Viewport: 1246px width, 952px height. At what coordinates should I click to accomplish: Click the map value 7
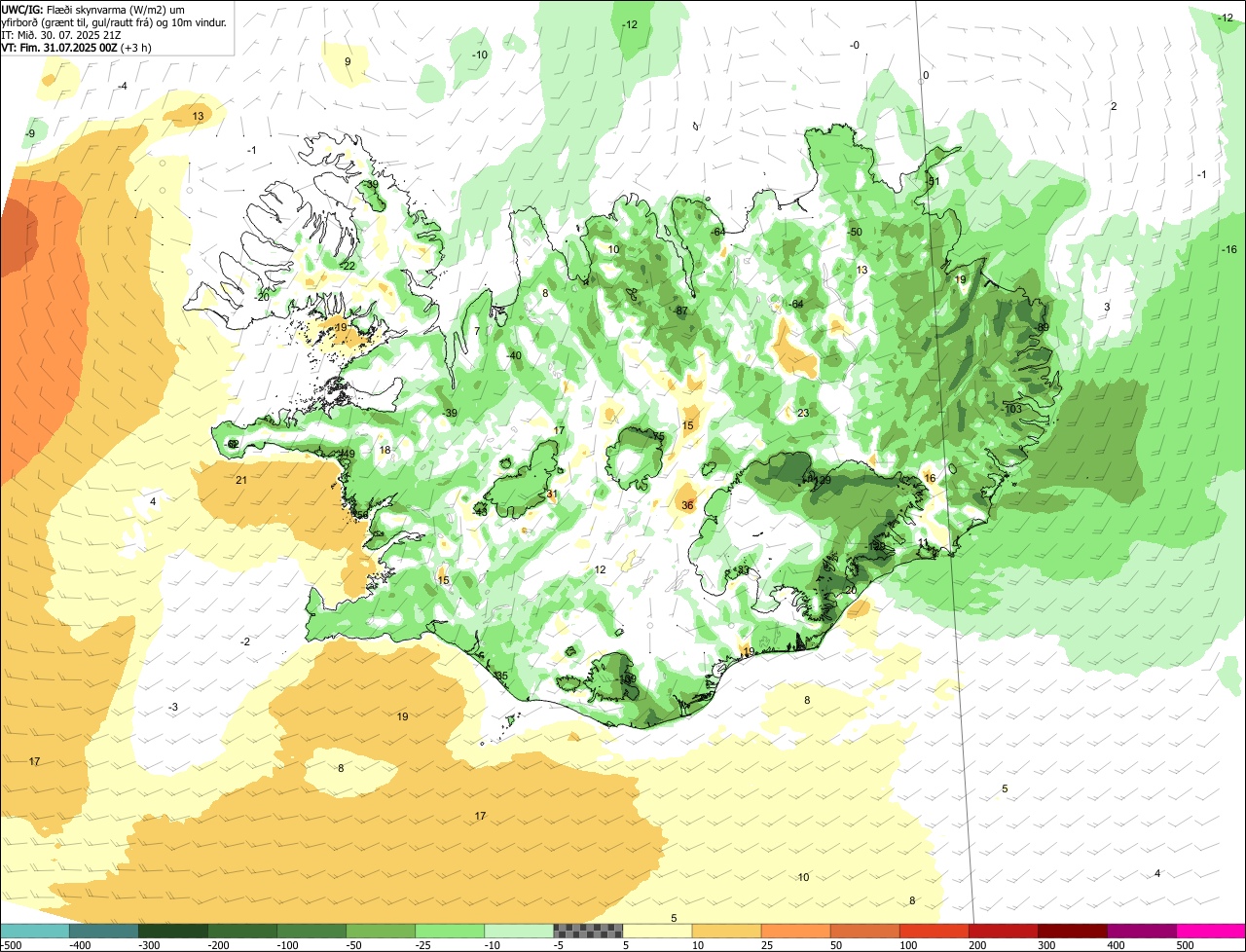point(477,331)
